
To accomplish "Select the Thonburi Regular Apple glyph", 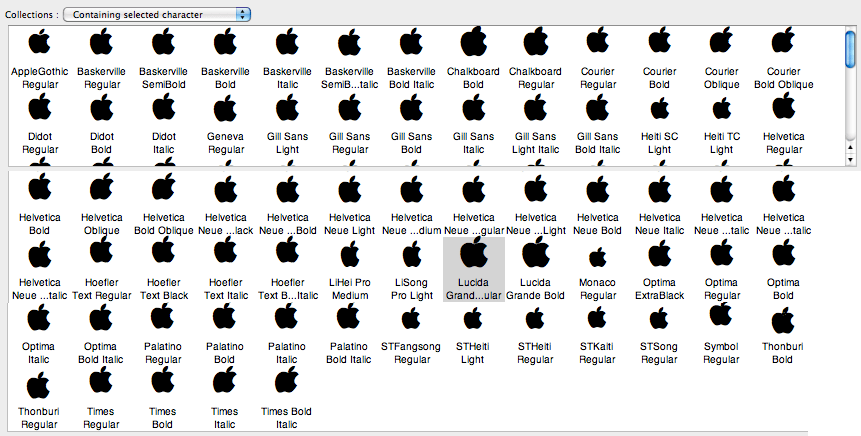I will click(x=38, y=385).
